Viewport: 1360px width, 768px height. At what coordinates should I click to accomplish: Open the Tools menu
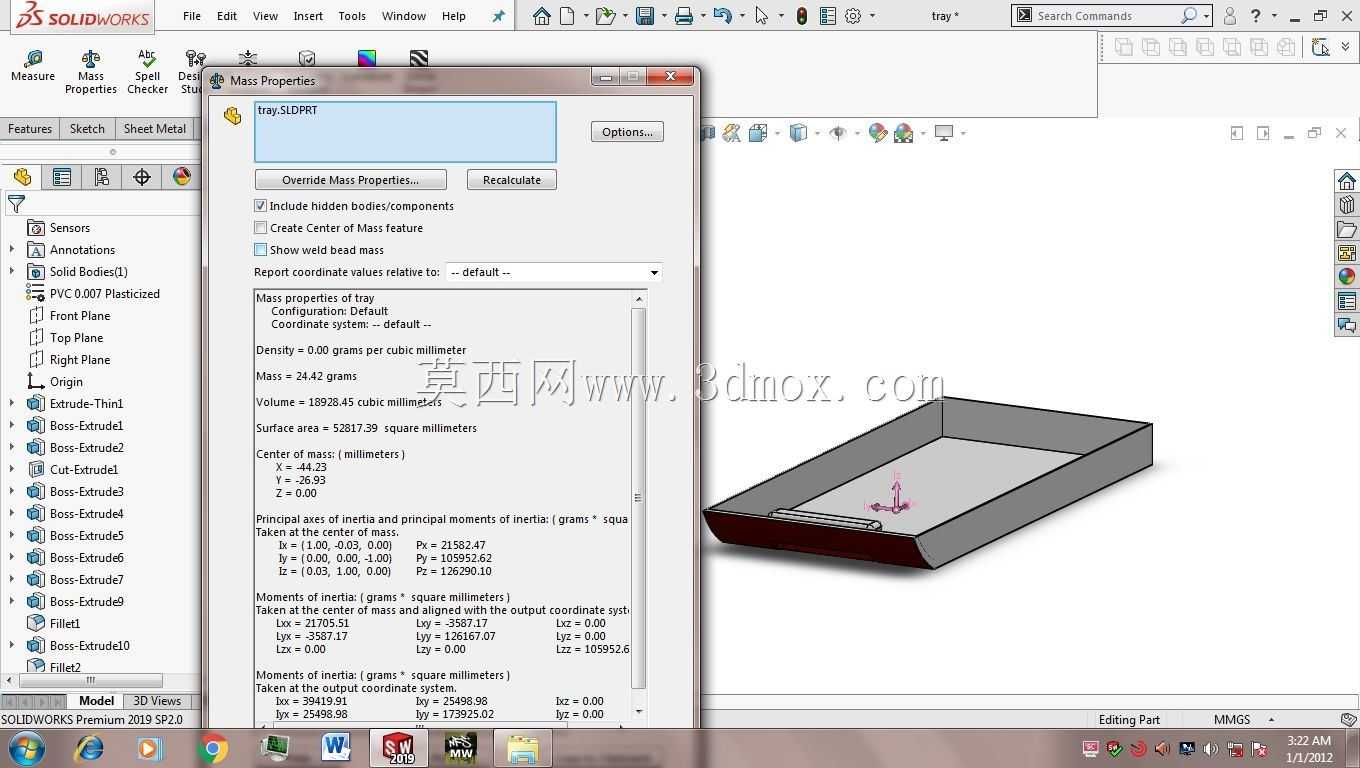point(352,16)
